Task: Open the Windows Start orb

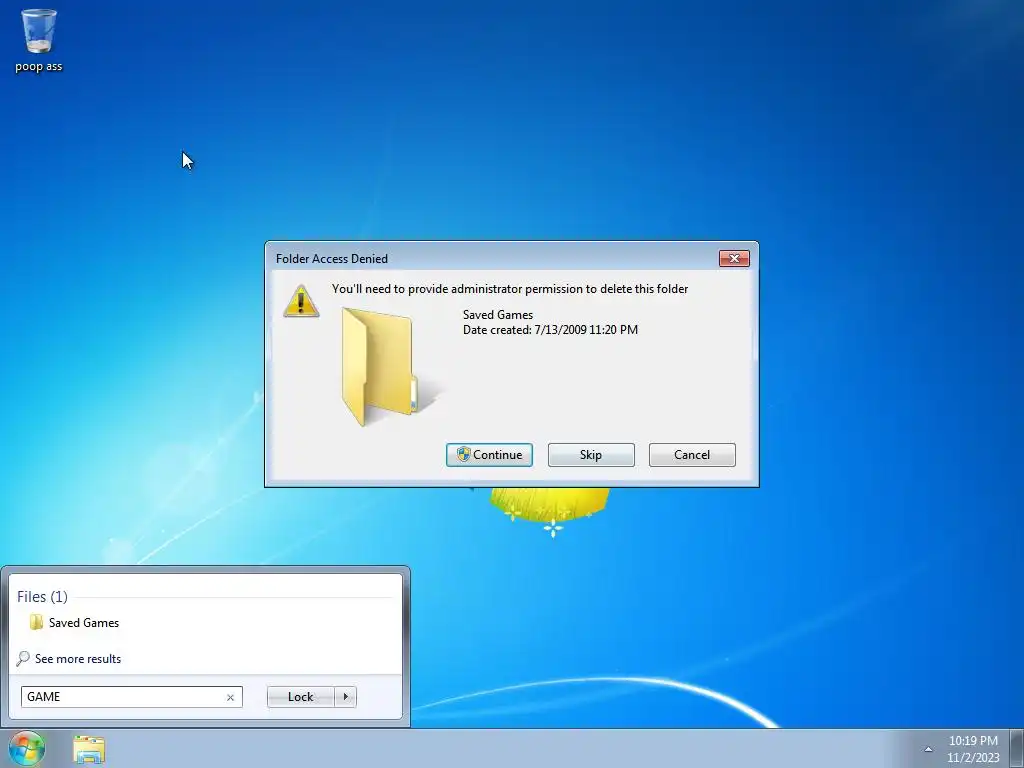Action: [x=26, y=748]
